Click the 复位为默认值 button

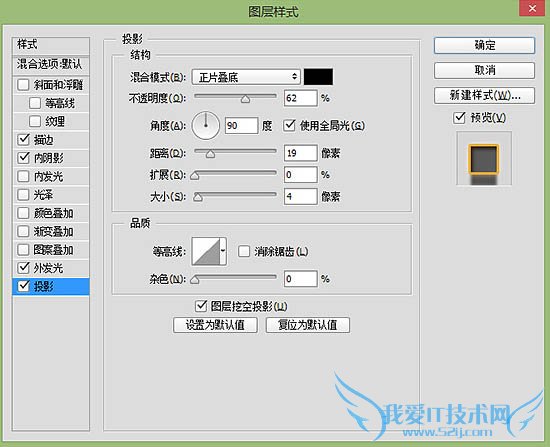pos(308,325)
